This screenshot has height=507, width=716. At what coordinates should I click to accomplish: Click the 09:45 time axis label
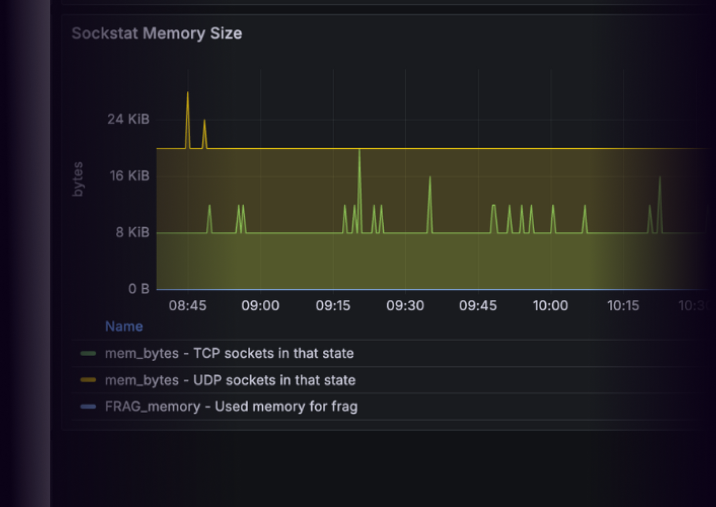click(x=478, y=306)
